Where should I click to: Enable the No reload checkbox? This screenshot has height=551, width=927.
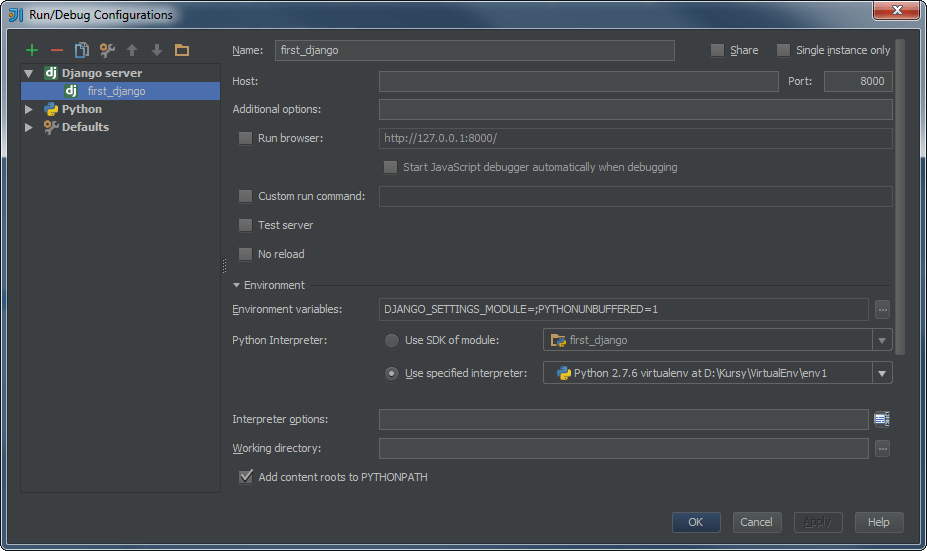[x=245, y=254]
